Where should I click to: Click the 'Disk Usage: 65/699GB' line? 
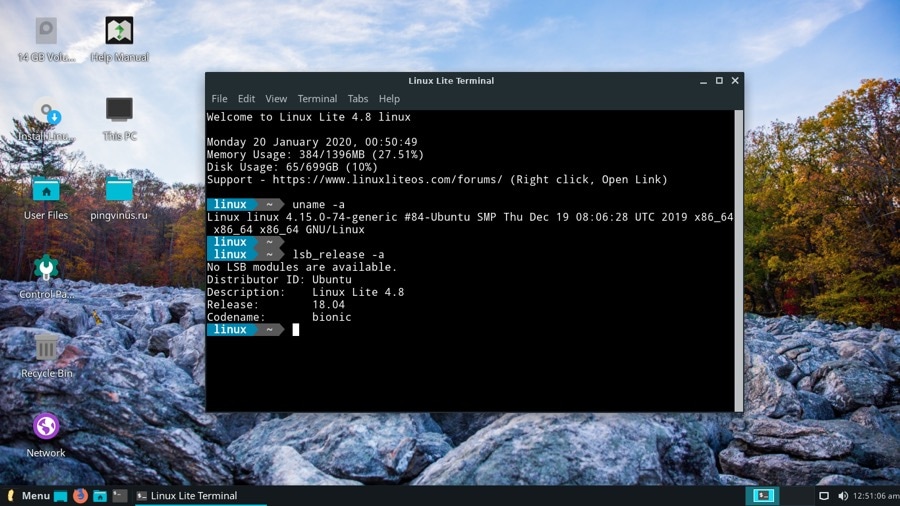click(292, 167)
